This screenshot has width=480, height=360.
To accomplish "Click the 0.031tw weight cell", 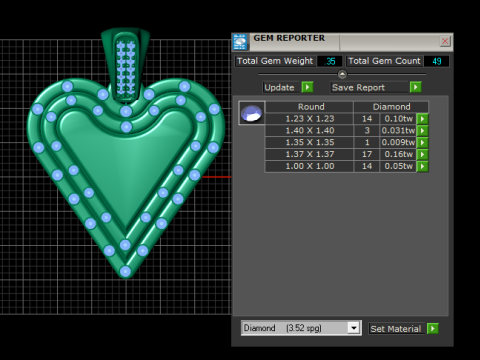I will (x=398, y=131).
